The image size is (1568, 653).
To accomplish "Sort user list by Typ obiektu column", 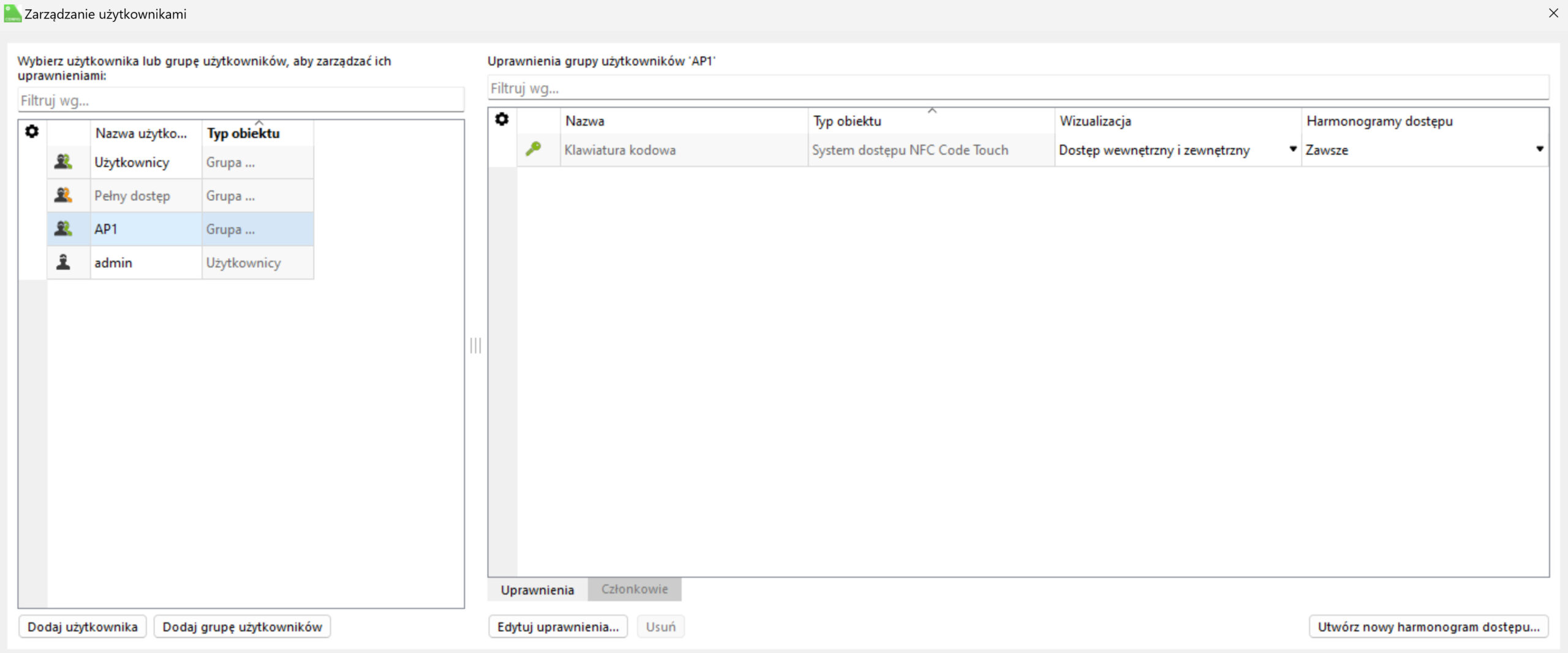I will (243, 133).
